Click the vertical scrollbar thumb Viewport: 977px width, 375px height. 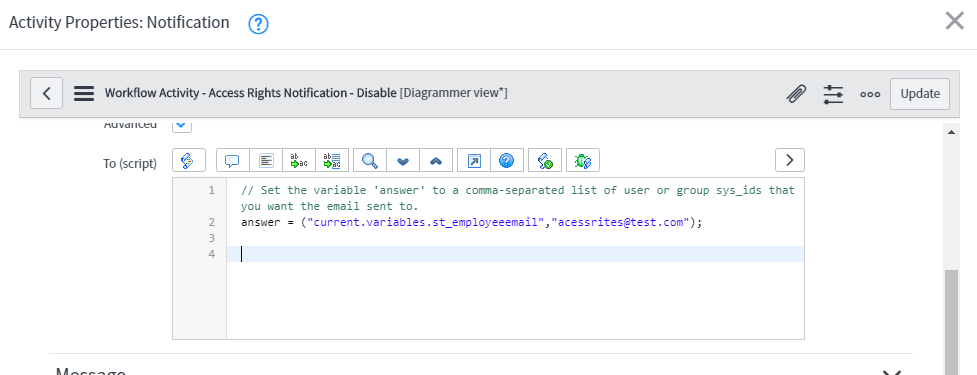pos(951,323)
